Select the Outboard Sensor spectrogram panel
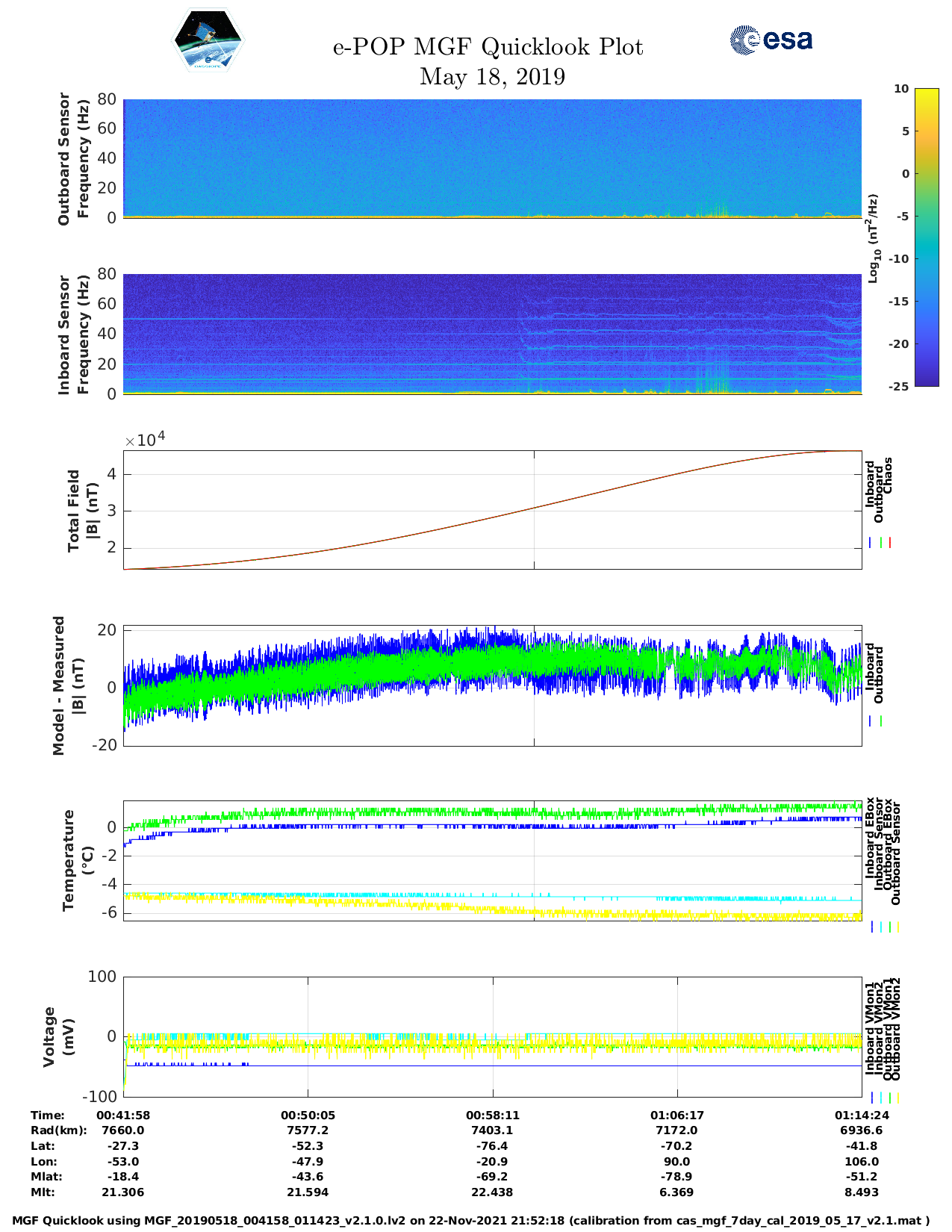The width and height of the screenshot is (952, 1232). pos(492,158)
